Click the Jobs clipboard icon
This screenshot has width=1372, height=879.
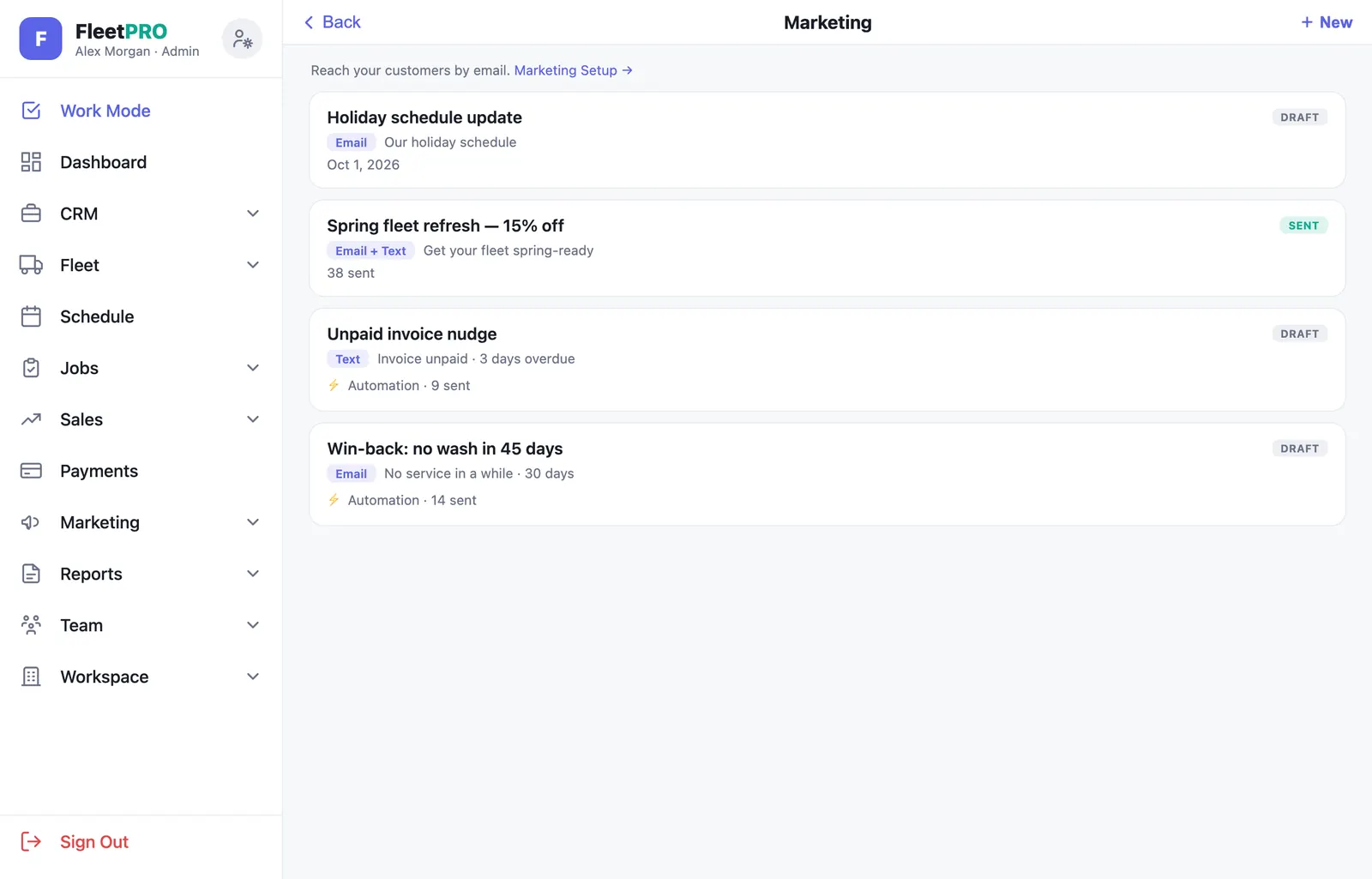(31, 368)
